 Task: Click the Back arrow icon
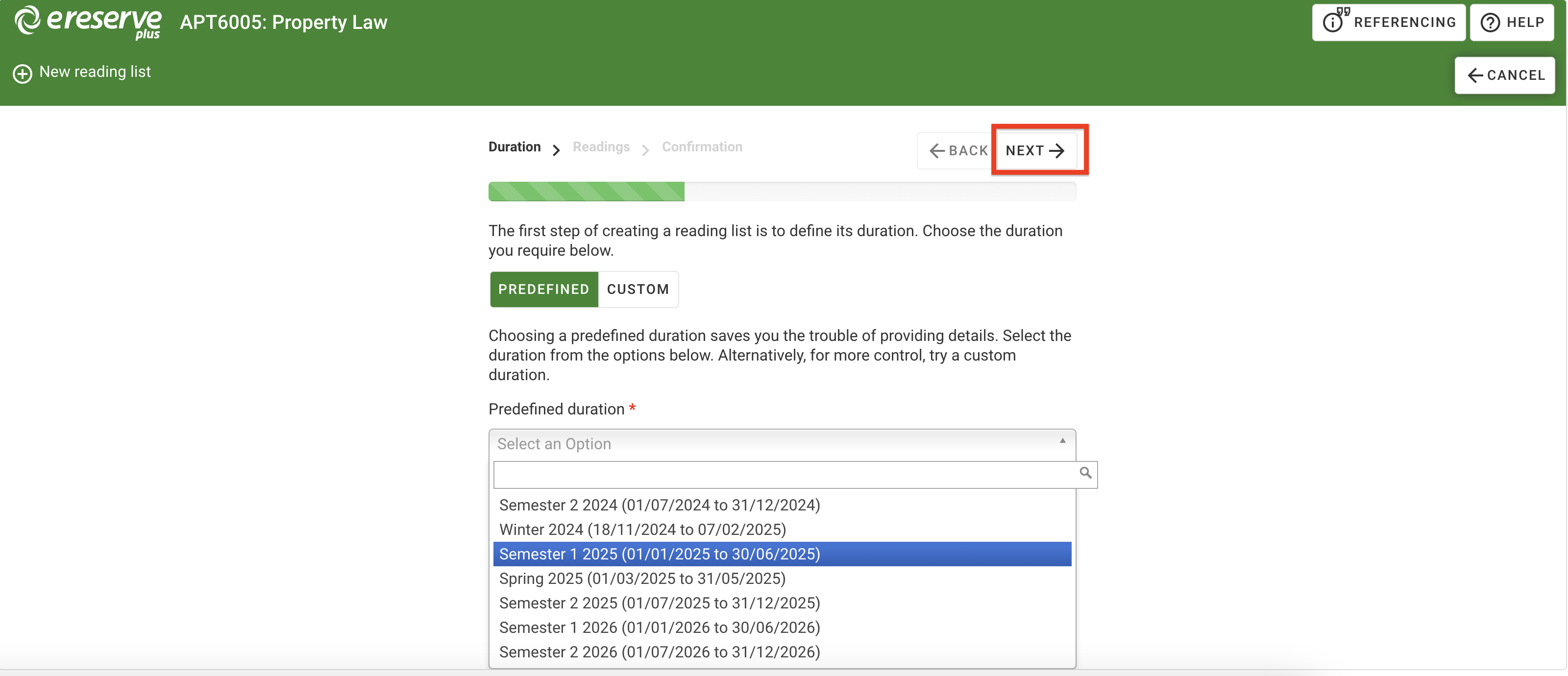(937, 151)
